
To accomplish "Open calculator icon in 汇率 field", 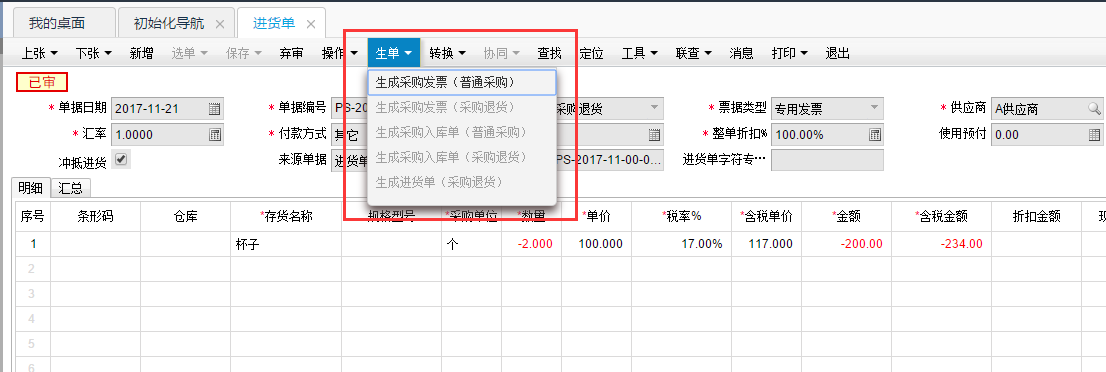I will (214, 134).
